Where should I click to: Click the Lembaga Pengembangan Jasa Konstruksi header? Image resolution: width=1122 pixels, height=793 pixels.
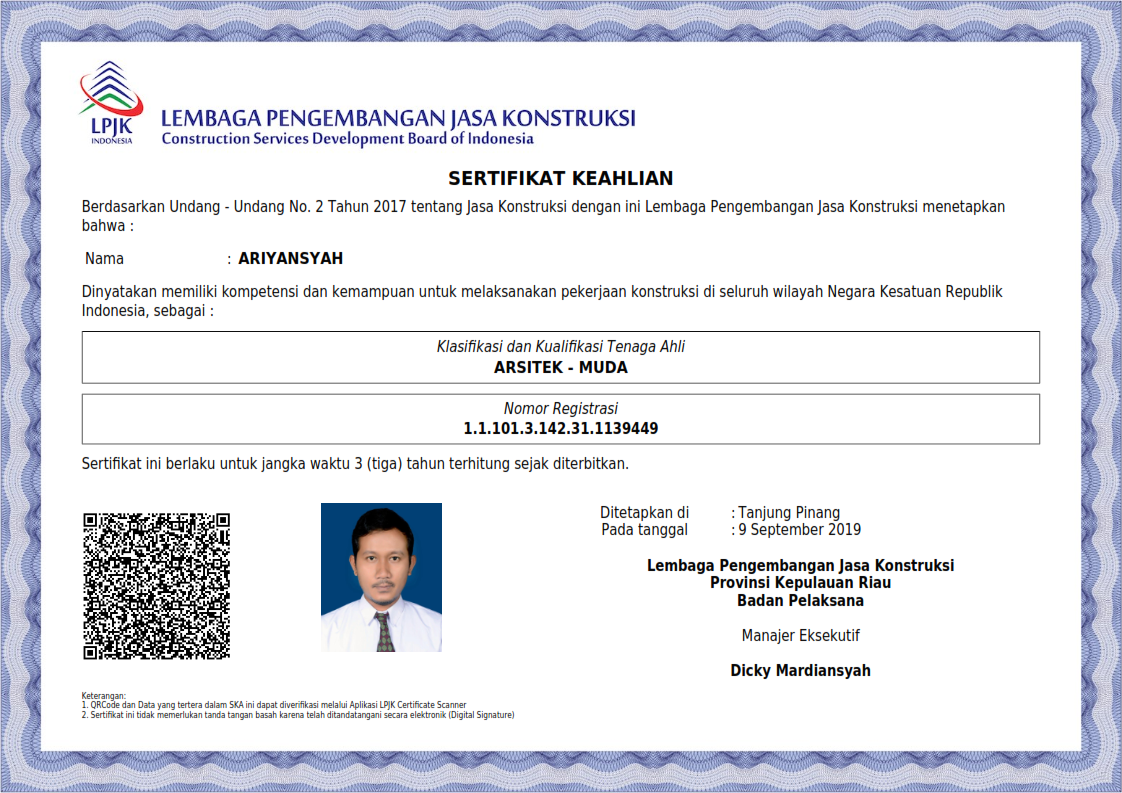[x=398, y=117]
